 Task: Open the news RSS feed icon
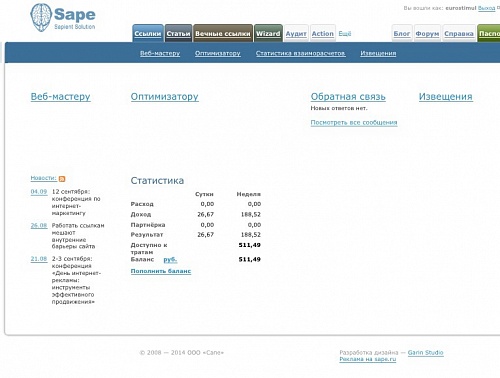pos(62,179)
